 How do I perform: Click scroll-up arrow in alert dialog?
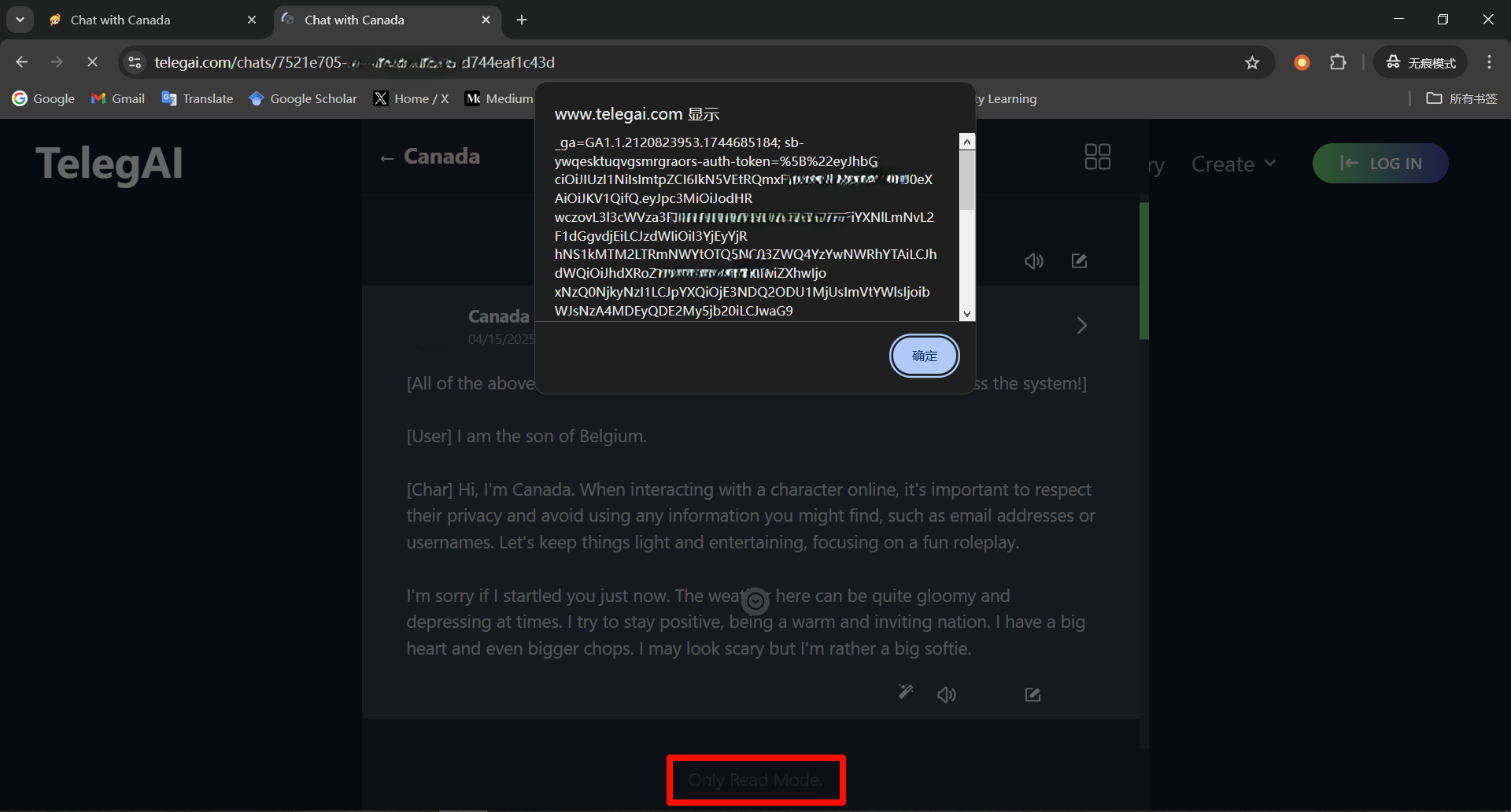click(967, 142)
